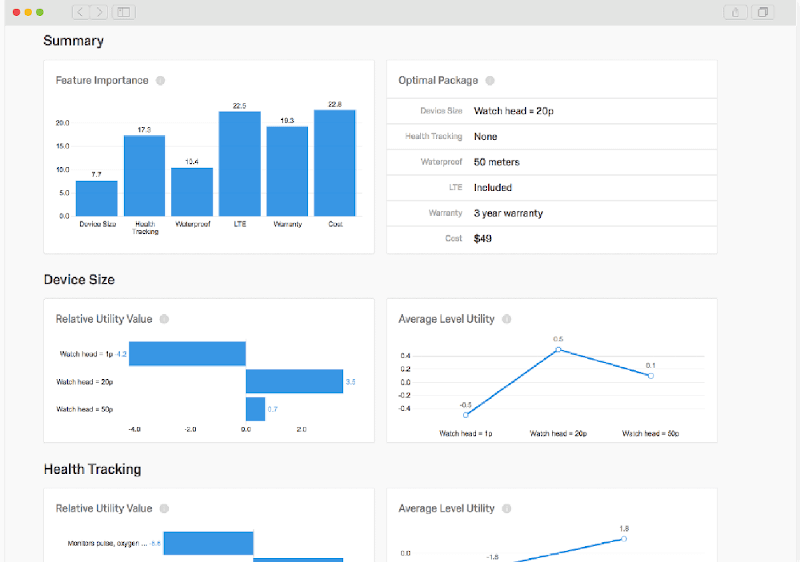Click the -0.5 data point on line chart
Image resolution: width=800 pixels, height=562 pixels.
466,415
